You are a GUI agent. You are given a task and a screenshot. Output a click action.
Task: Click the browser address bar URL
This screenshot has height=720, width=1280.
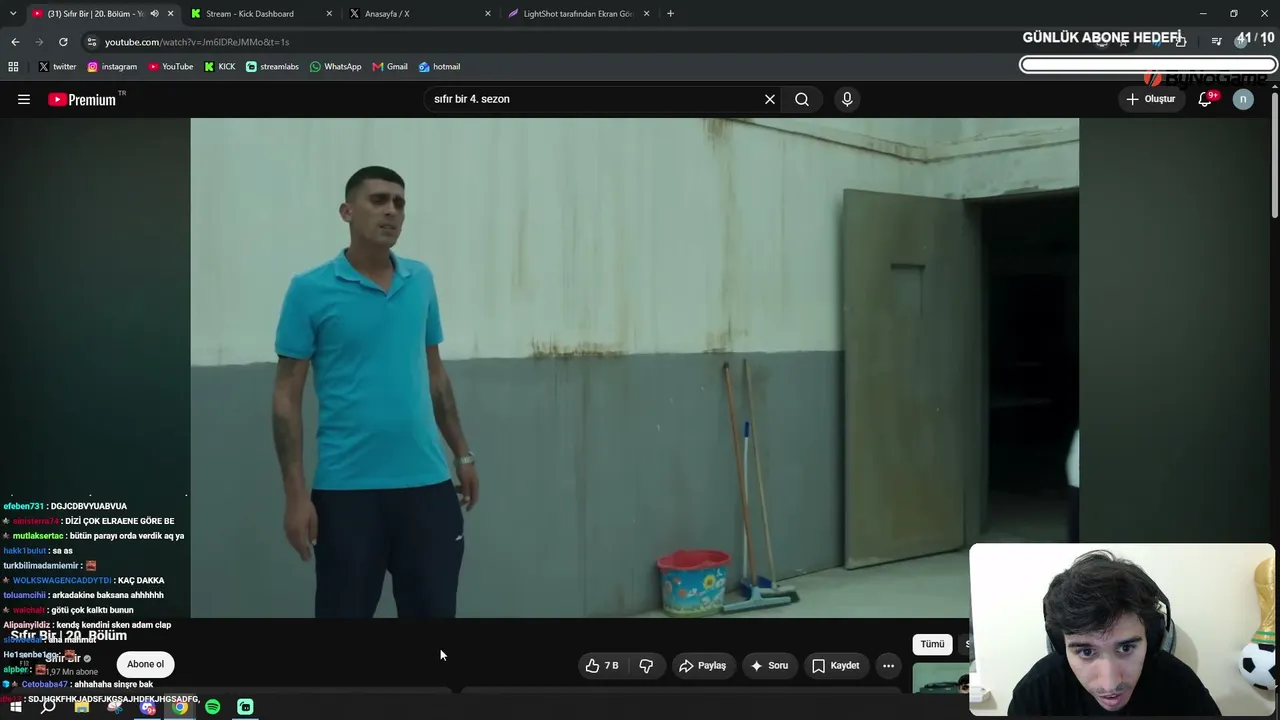click(x=197, y=42)
